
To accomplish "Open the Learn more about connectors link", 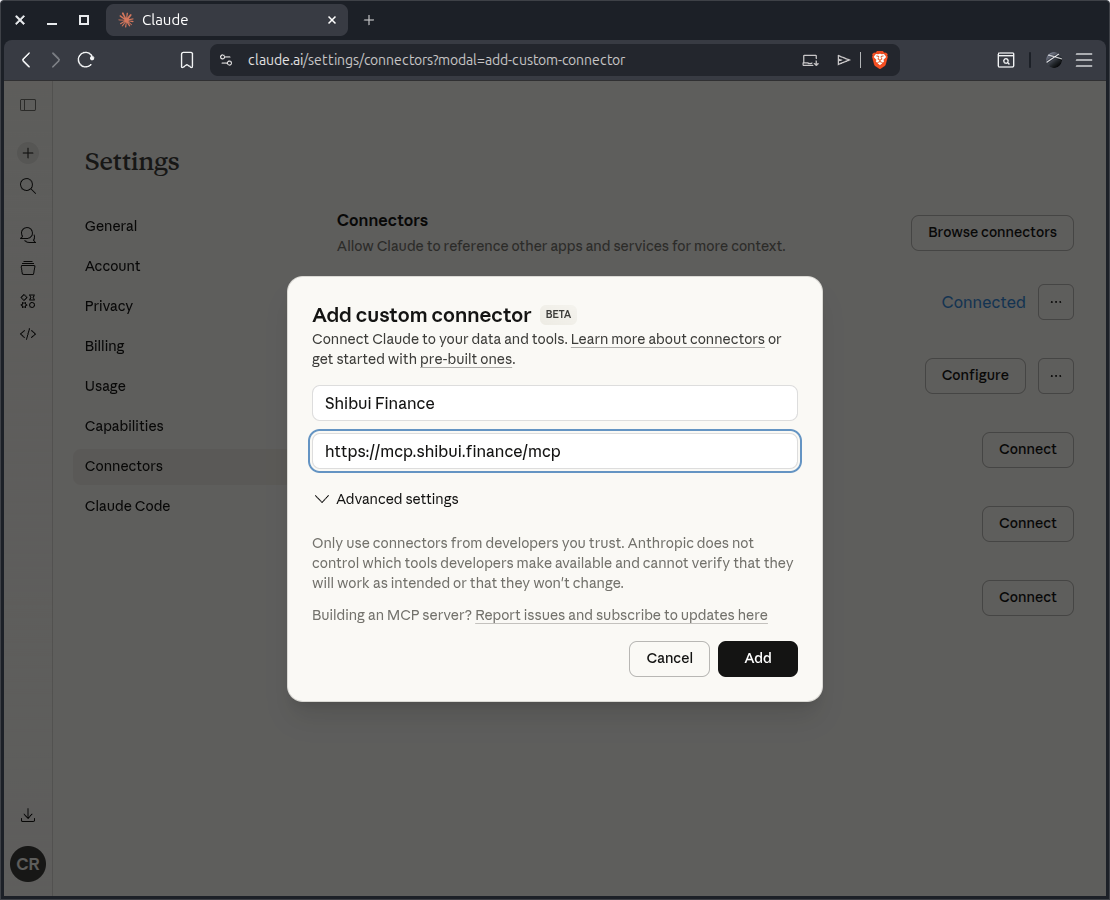I will pos(667,339).
